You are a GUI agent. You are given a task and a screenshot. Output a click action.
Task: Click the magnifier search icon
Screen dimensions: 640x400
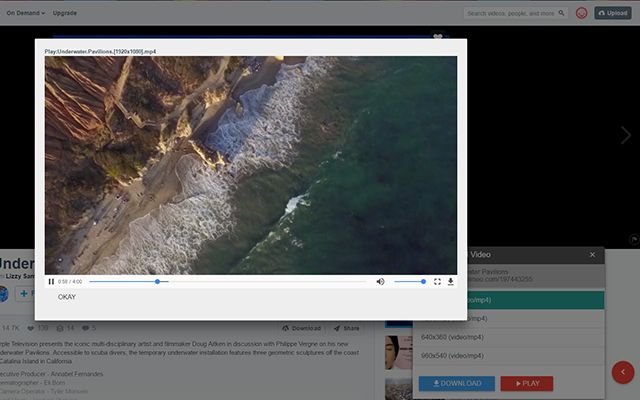point(562,13)
